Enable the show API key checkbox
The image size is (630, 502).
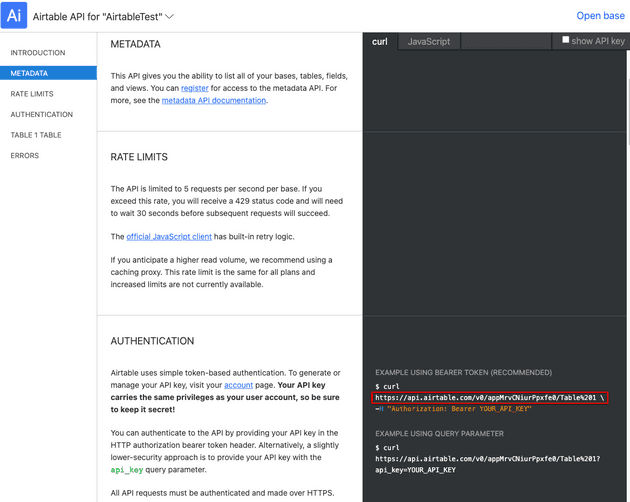pyautogui.click(x=566, y=39)
